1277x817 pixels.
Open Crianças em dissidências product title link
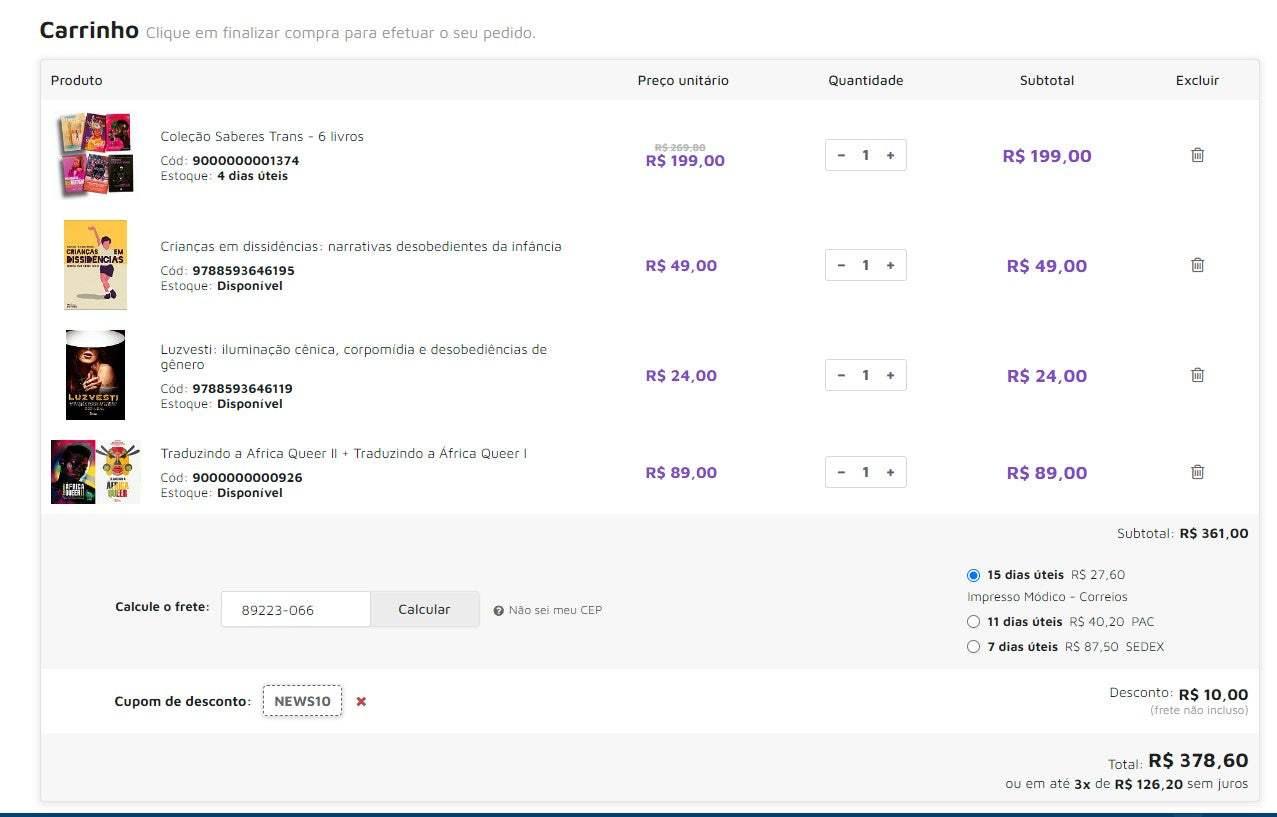(x=361, y=247)
